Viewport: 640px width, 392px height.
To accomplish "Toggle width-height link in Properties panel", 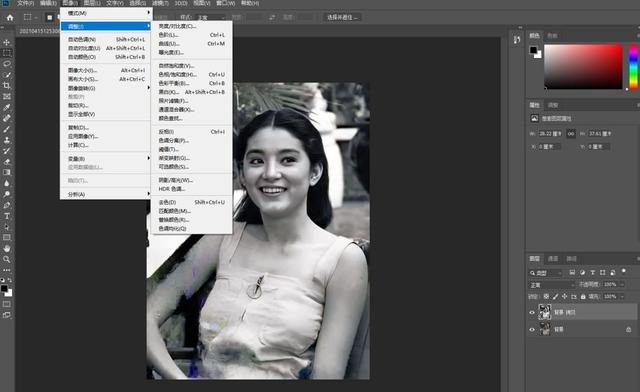I will coord(571,134).
